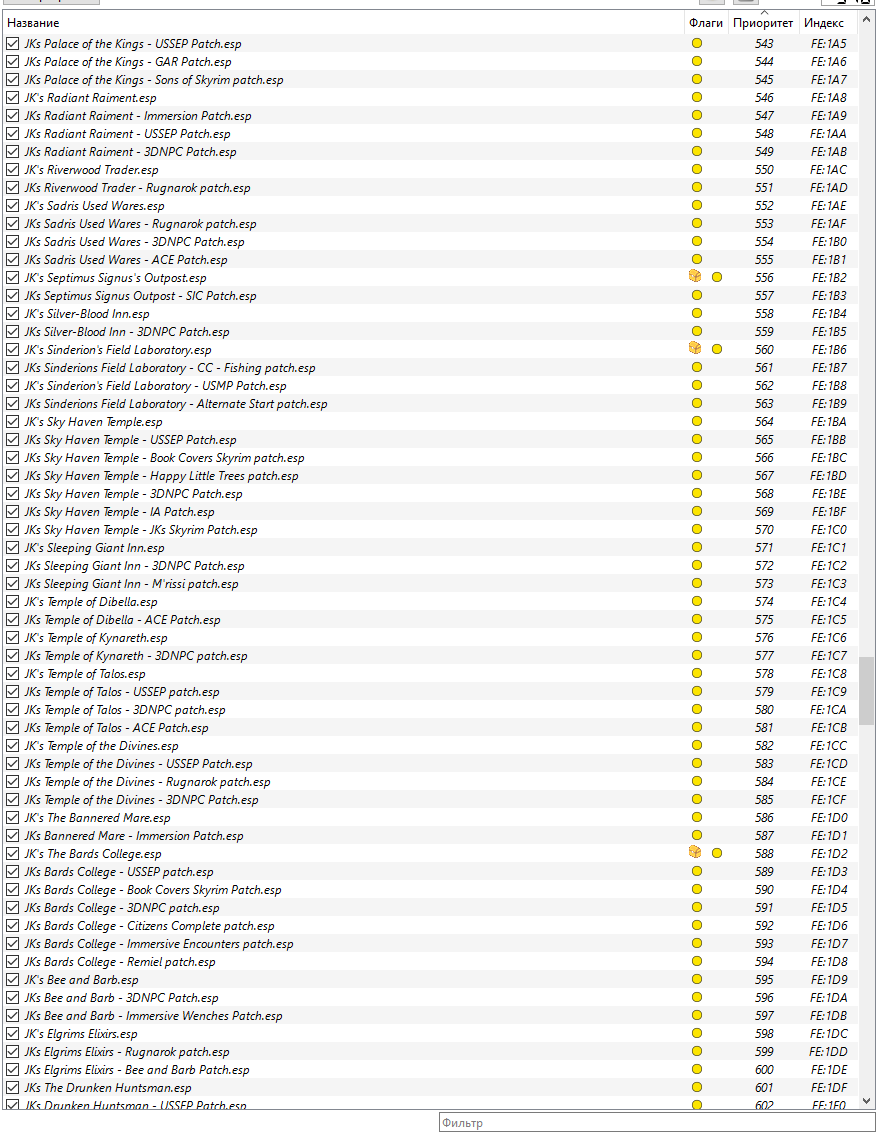Screen dimensions: 877x1133
Task: Select row JKs Radiant Raiment - USSEP Patch.esp
Action: (x=431, y=134)
